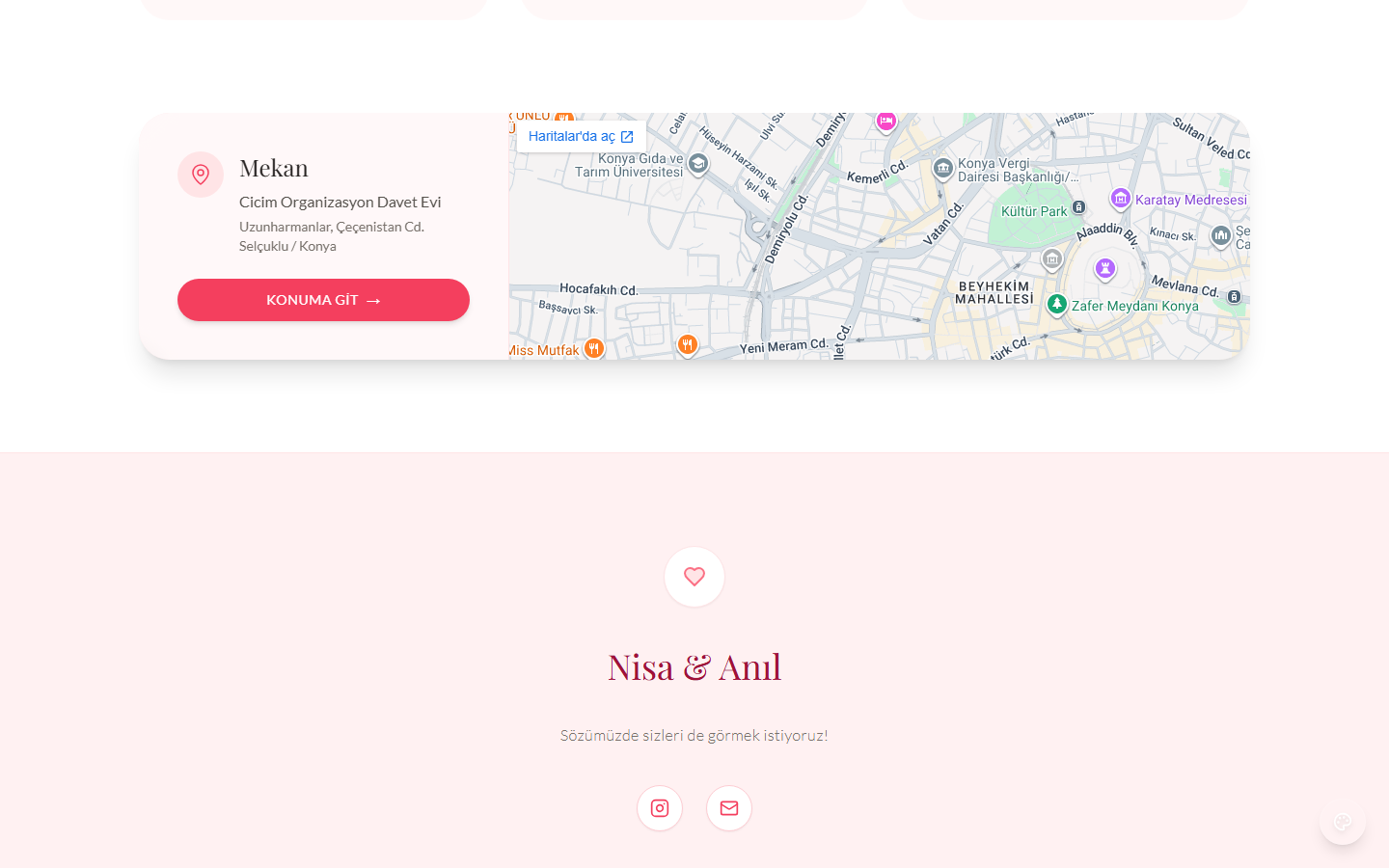Click the Konya Gıda ve Tarım Üniversitesi marker
1389x868 pixels.
click(x=698, y=164)
